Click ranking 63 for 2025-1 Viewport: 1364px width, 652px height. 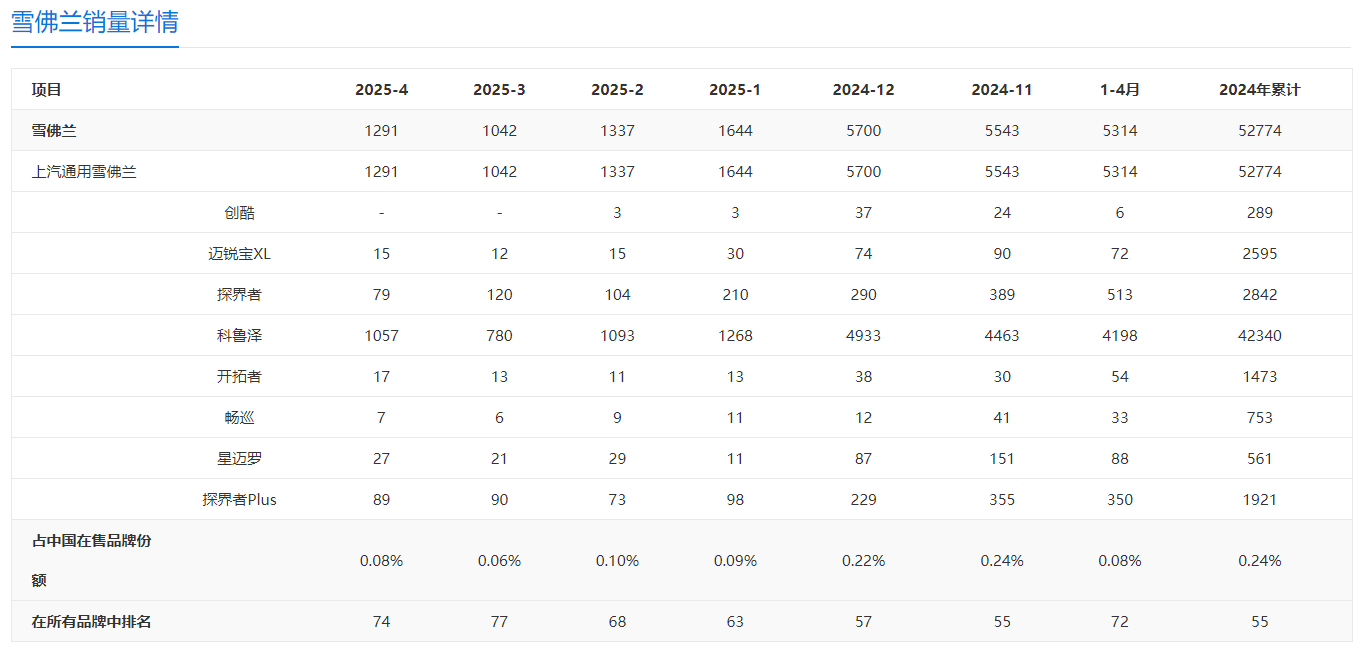[x=735, y=622]
